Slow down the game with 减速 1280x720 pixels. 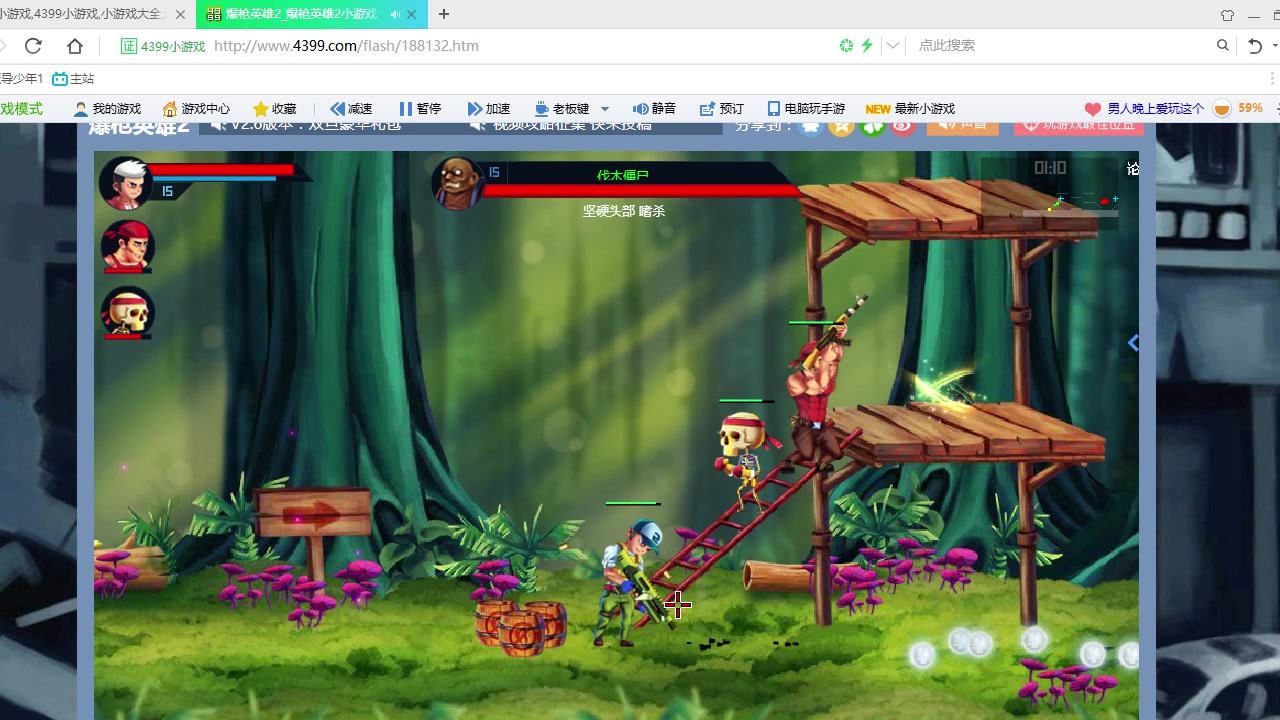(x=351, y=109)
